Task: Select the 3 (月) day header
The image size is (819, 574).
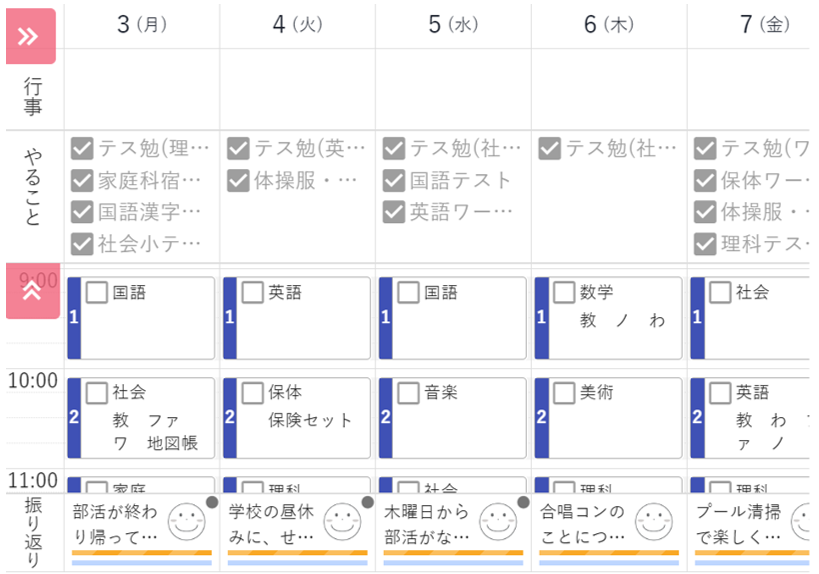Action: coord(141,25)
